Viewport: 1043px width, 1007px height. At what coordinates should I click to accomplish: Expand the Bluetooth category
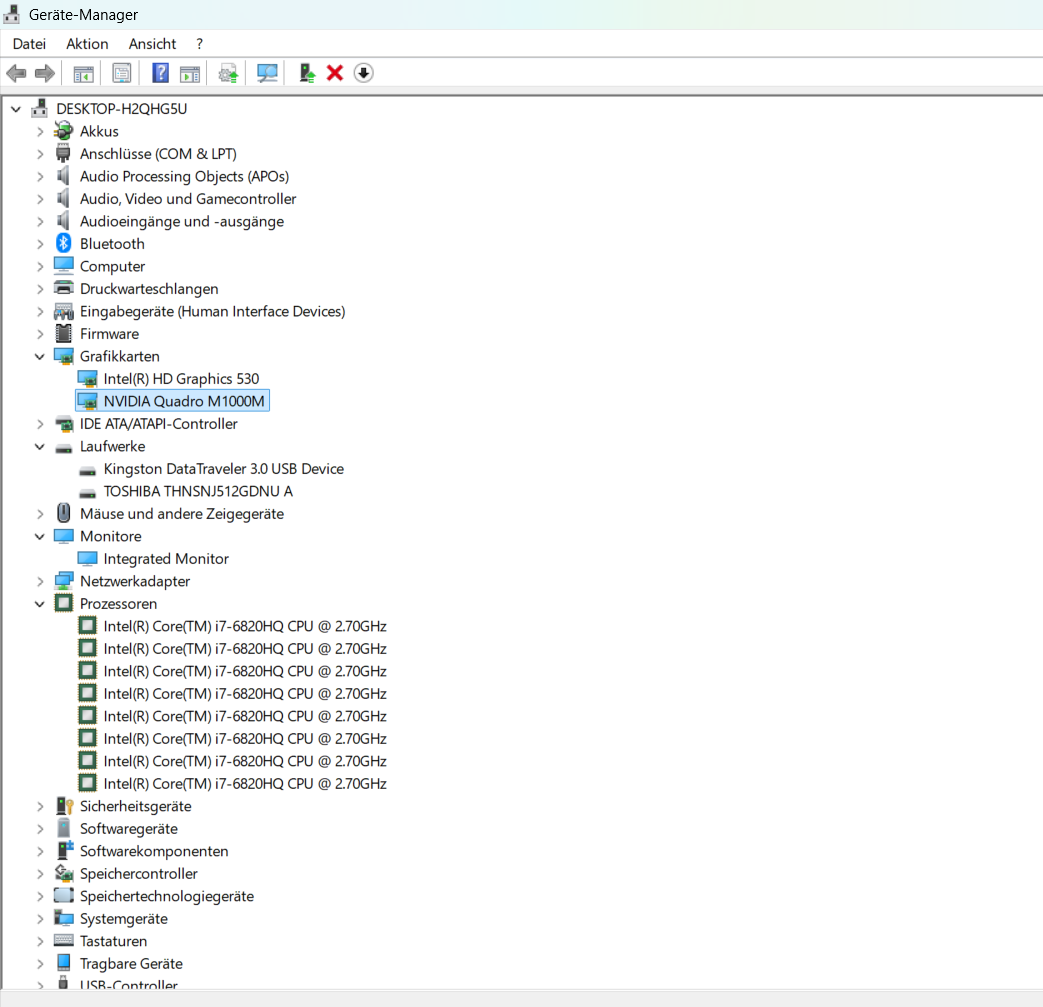[x=40, y=244]
